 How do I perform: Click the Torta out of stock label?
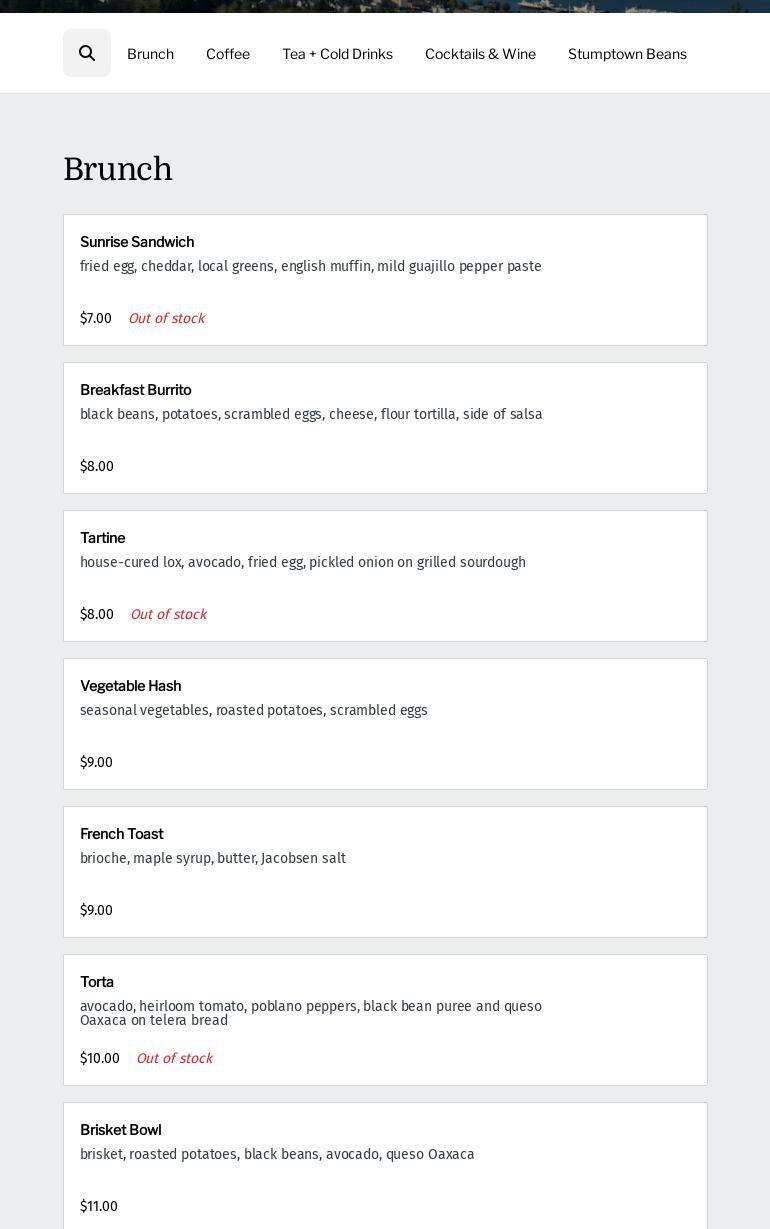(174, 1058)
